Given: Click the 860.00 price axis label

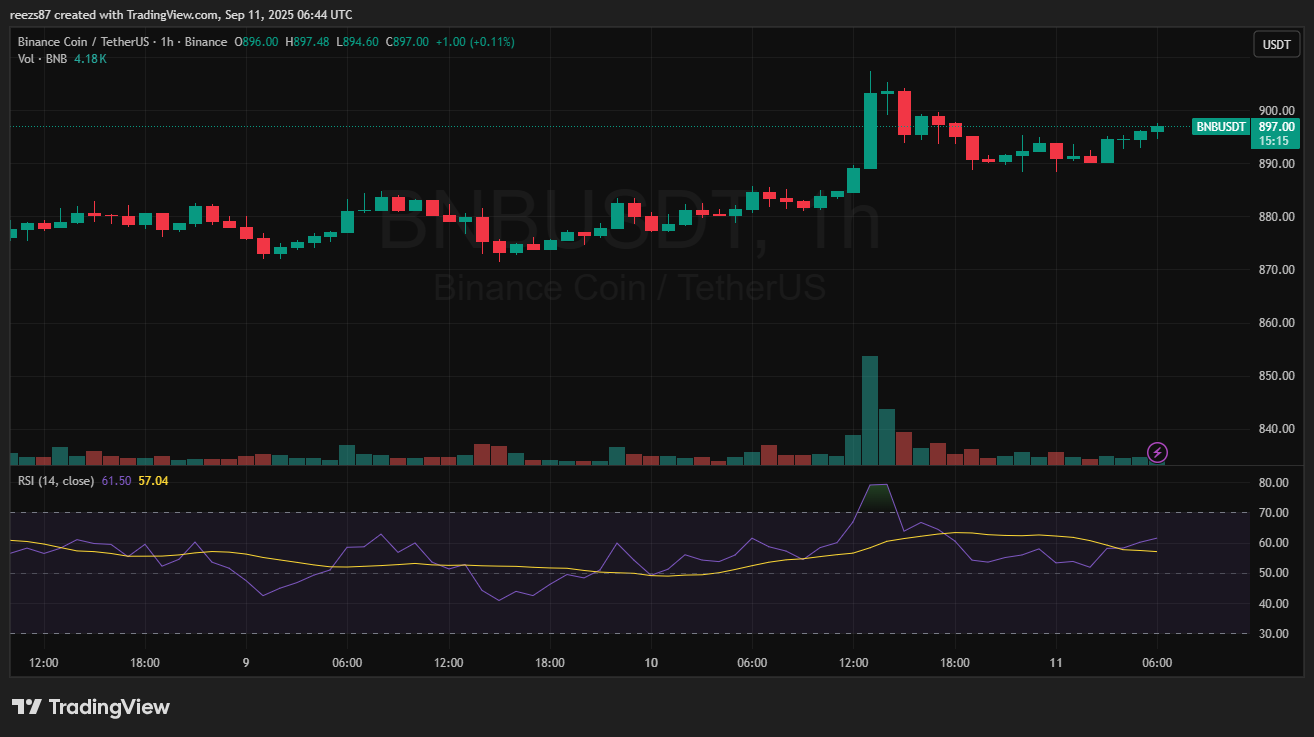Looking at the screenshot, I should [x=1276, y=323].
